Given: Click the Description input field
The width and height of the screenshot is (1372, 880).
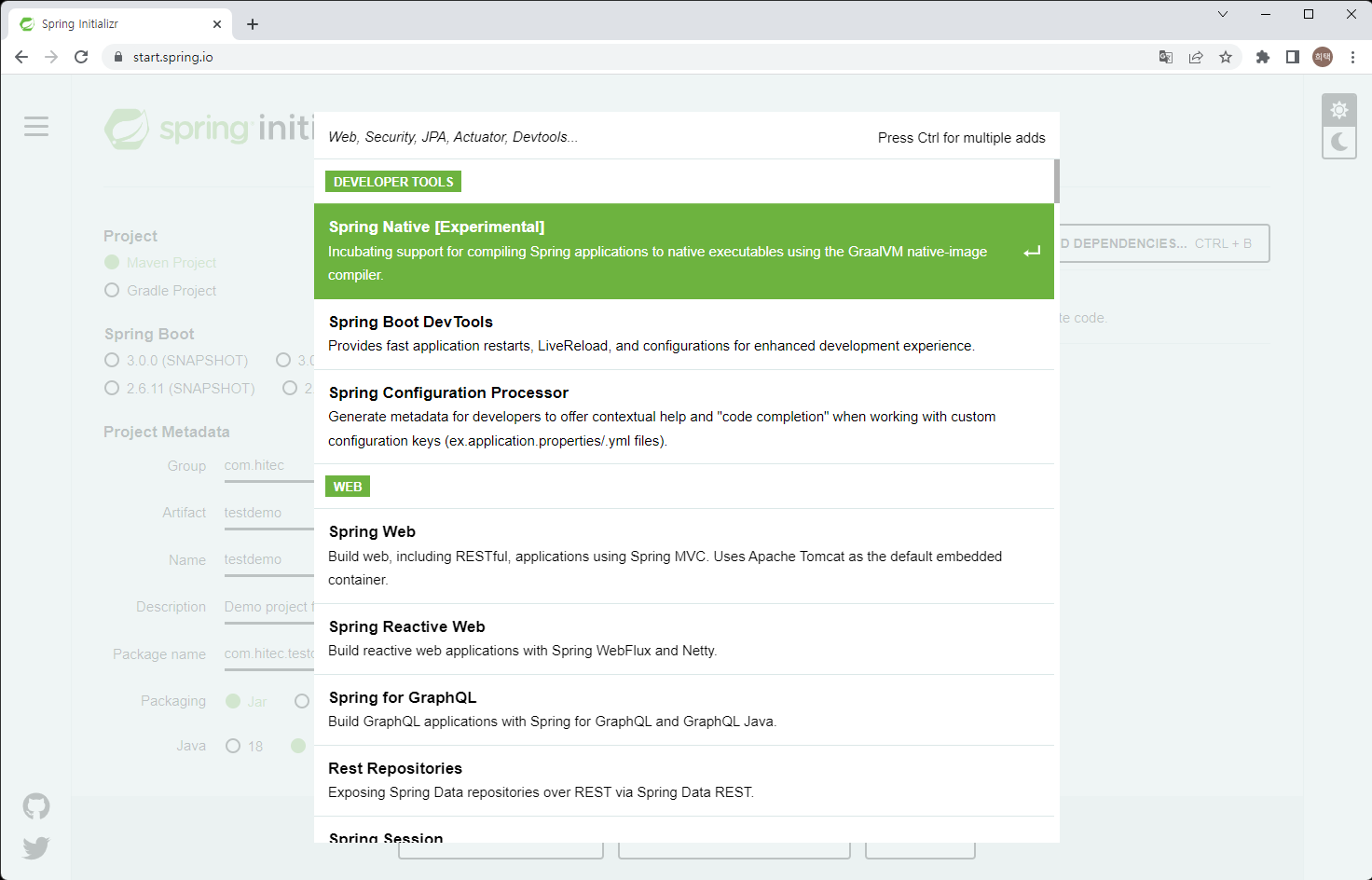Looking at the screenshot, I should point(268,608).
